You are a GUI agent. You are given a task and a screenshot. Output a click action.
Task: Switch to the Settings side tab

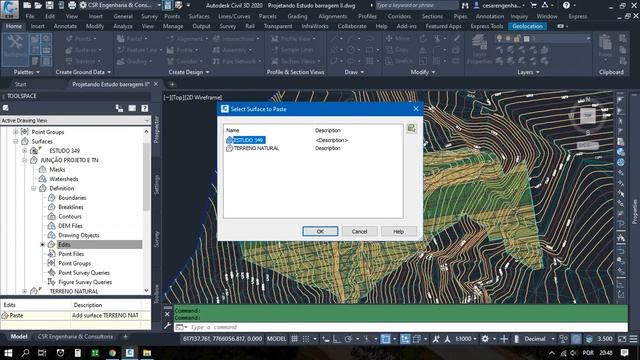coord(156,184)
